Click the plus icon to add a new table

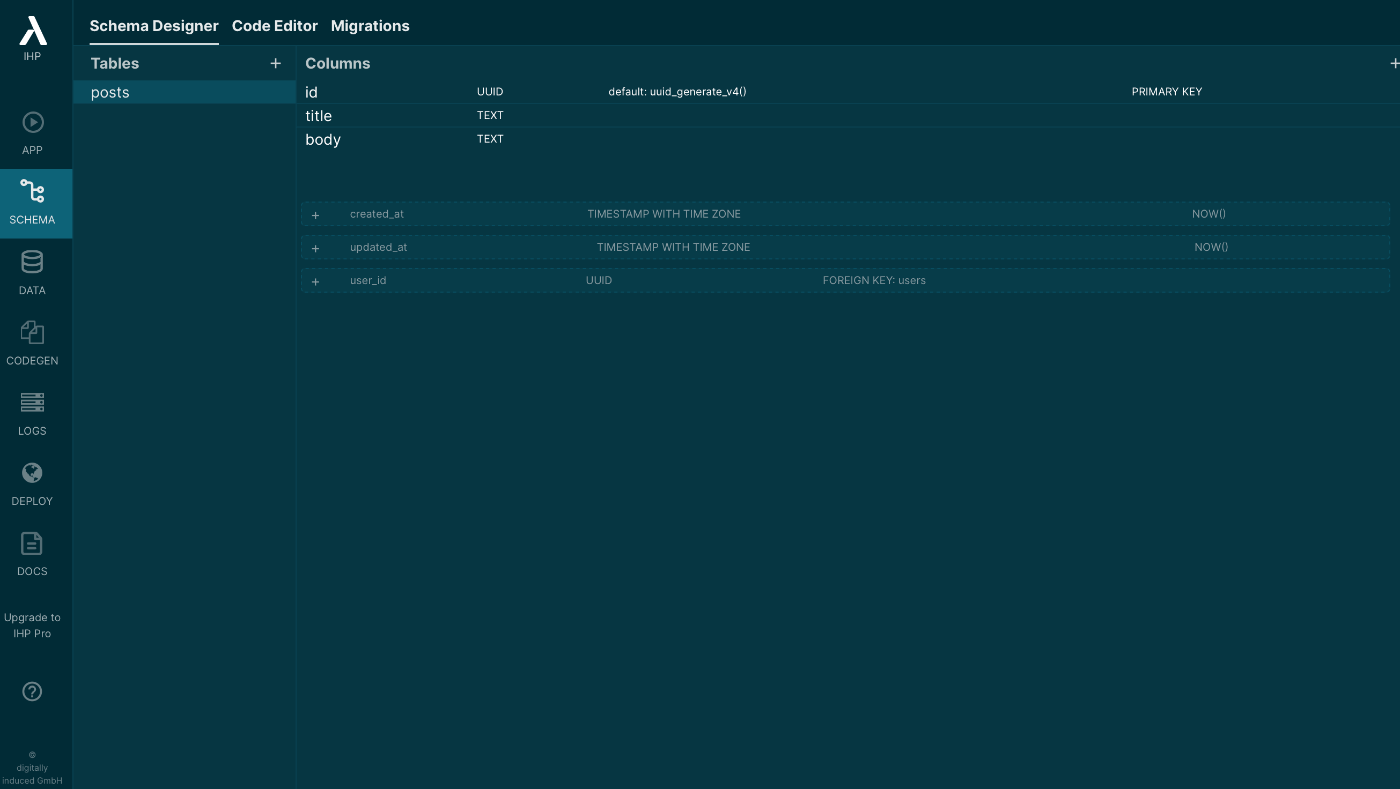[x=276, y=63]
